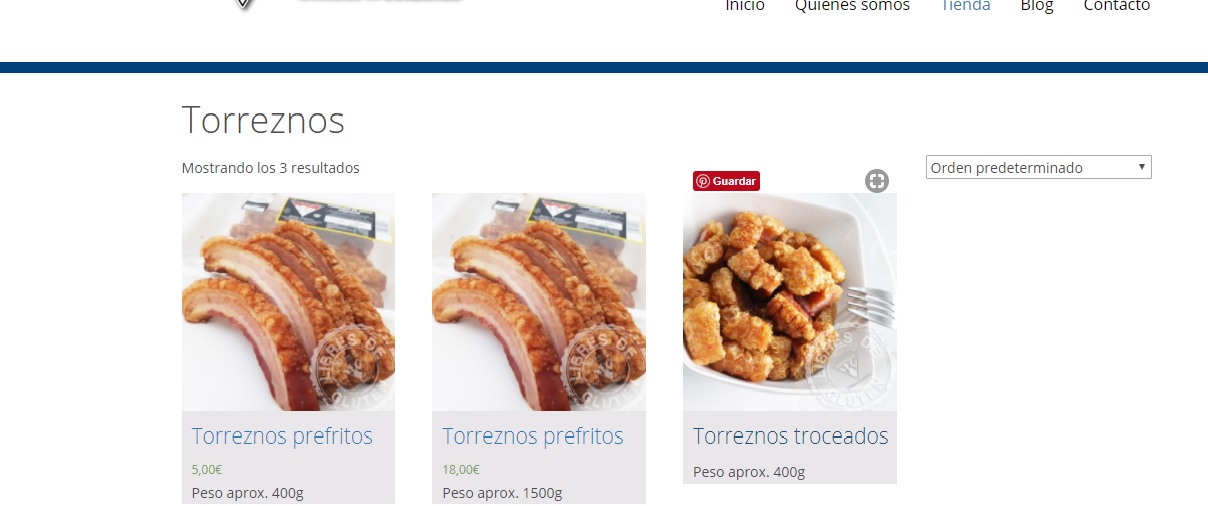The height and width of the screenshot is (506, 1208).
Task: Open the Torreznos troceados product link
Action: coord(790,437)
